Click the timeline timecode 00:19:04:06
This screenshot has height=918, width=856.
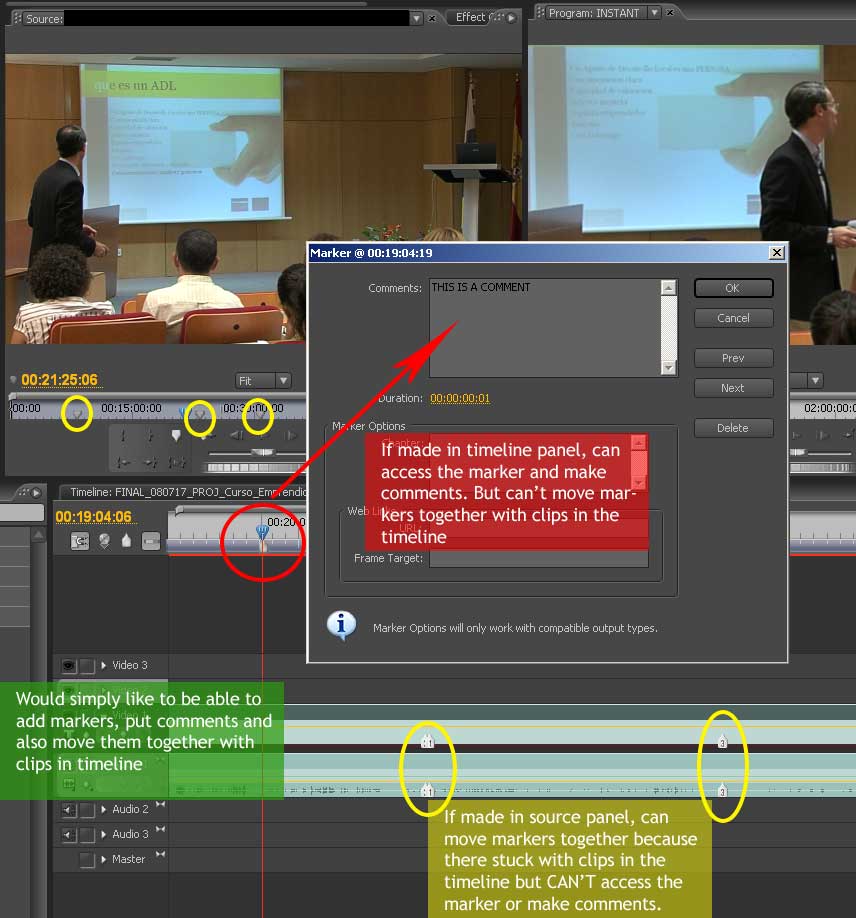tap(94, 517)
